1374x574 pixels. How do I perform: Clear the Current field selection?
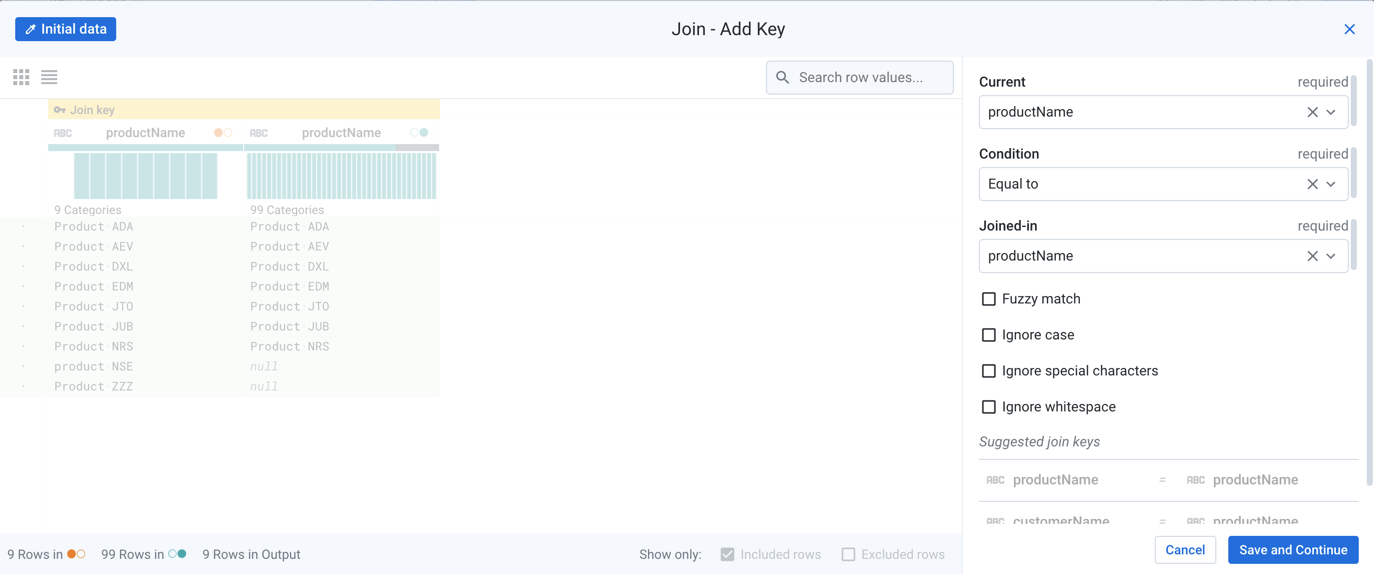tap(1312, 112)
